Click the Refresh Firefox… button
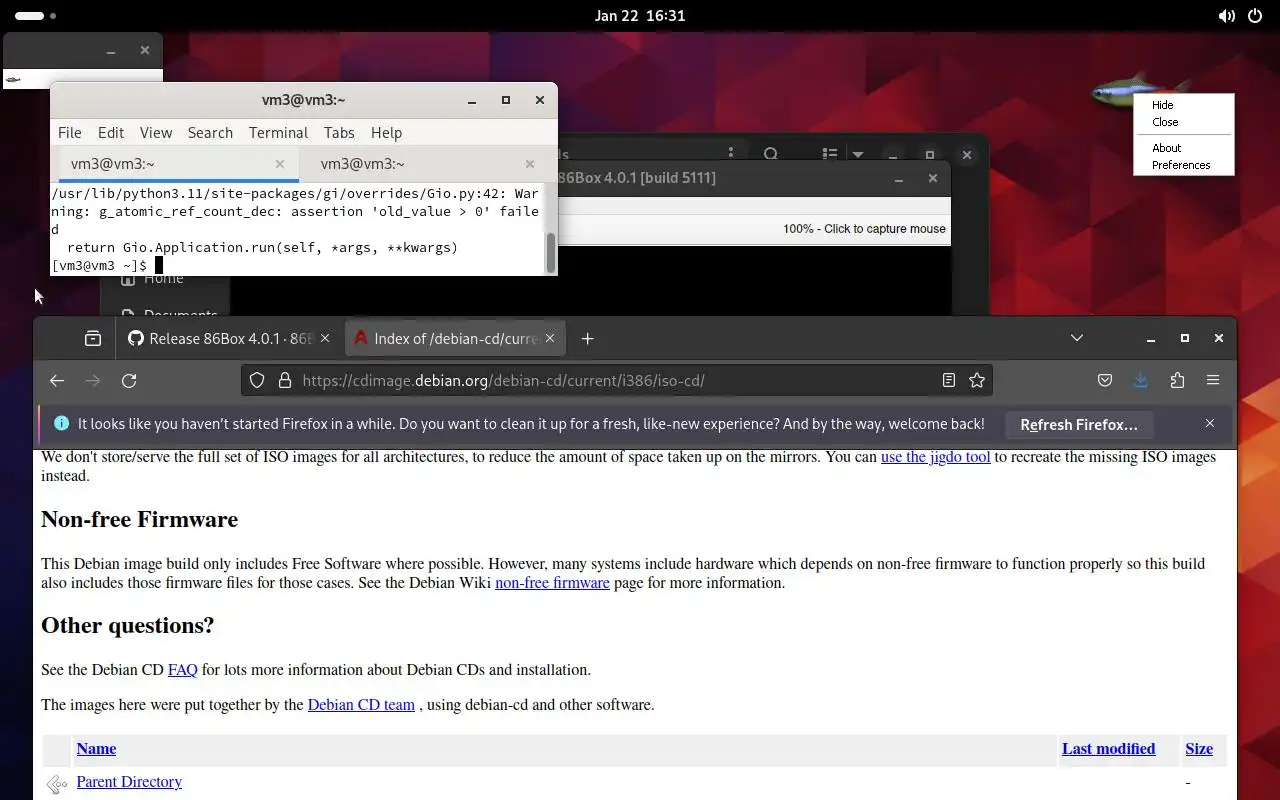This screenshot has height=800, width=1280. (x=1079, y=424)
